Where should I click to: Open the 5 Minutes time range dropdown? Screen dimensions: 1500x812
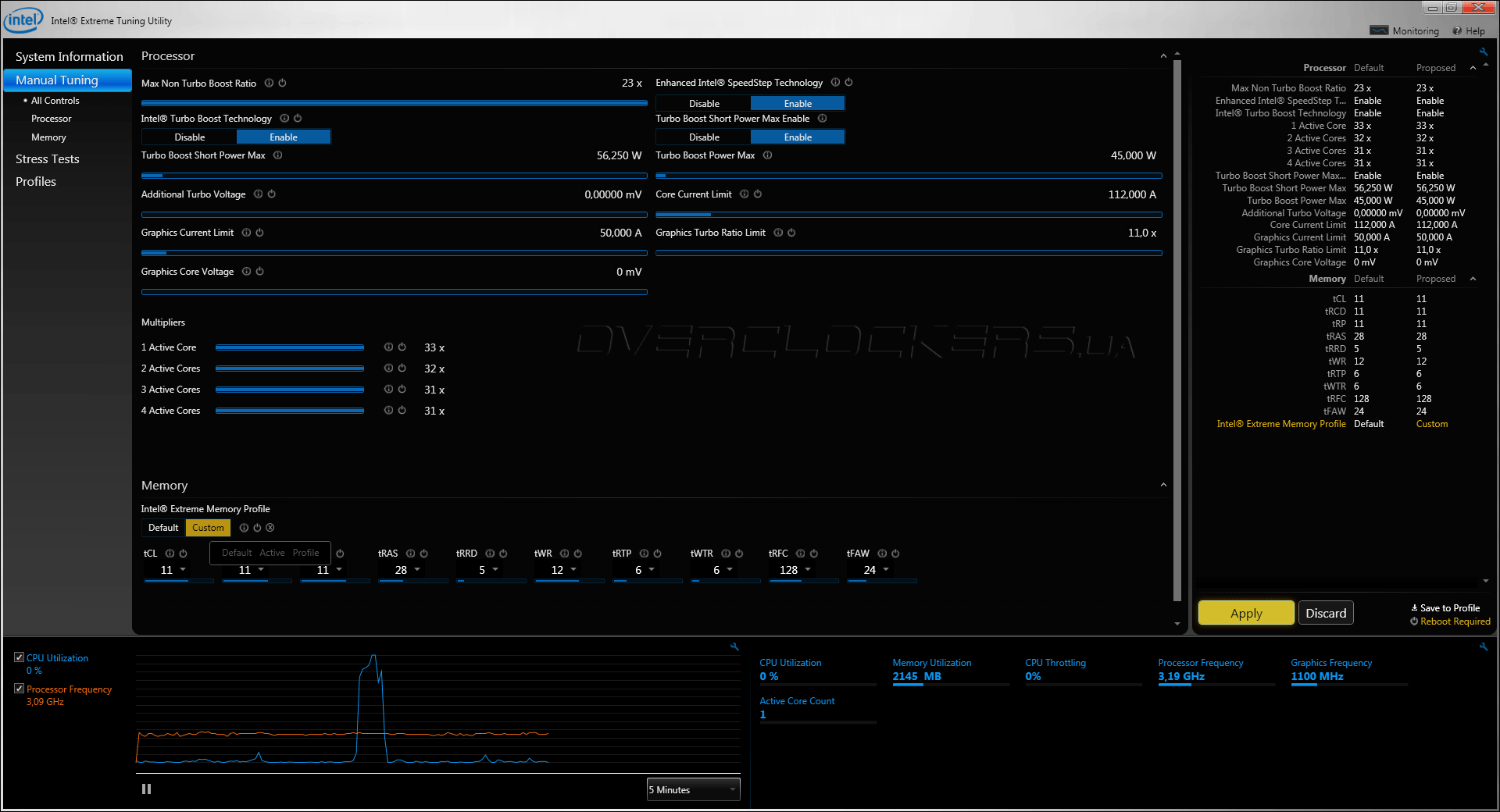[x=693, y=790]
